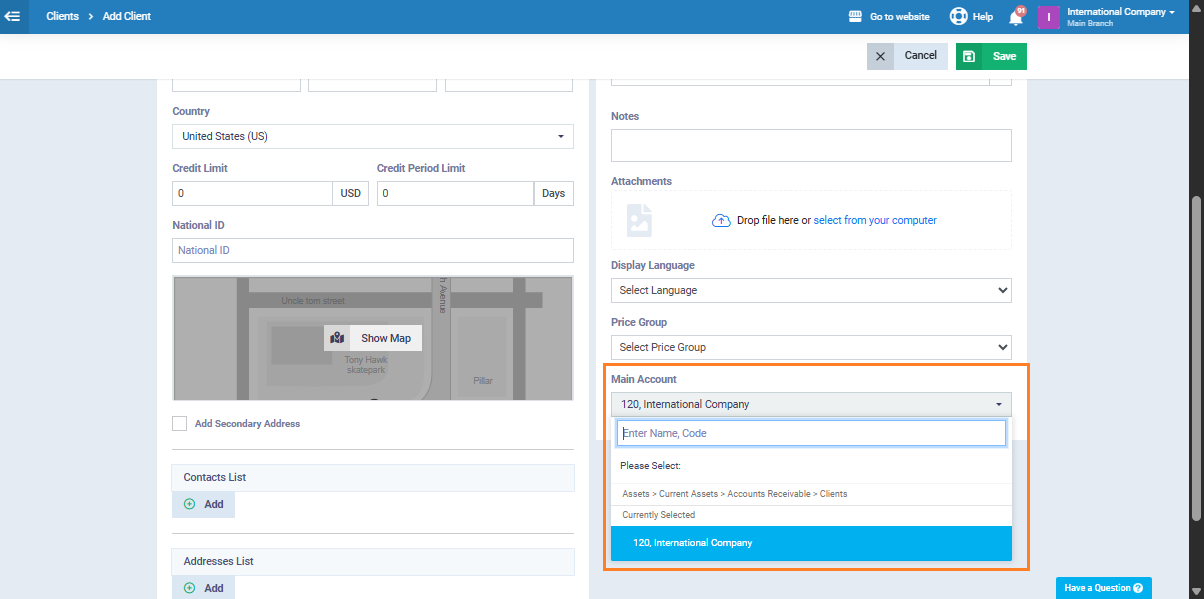Click the upload cloud icon in Attachments
The height and width of the screenshot is (599, 1204).
(x=720, y=220)
